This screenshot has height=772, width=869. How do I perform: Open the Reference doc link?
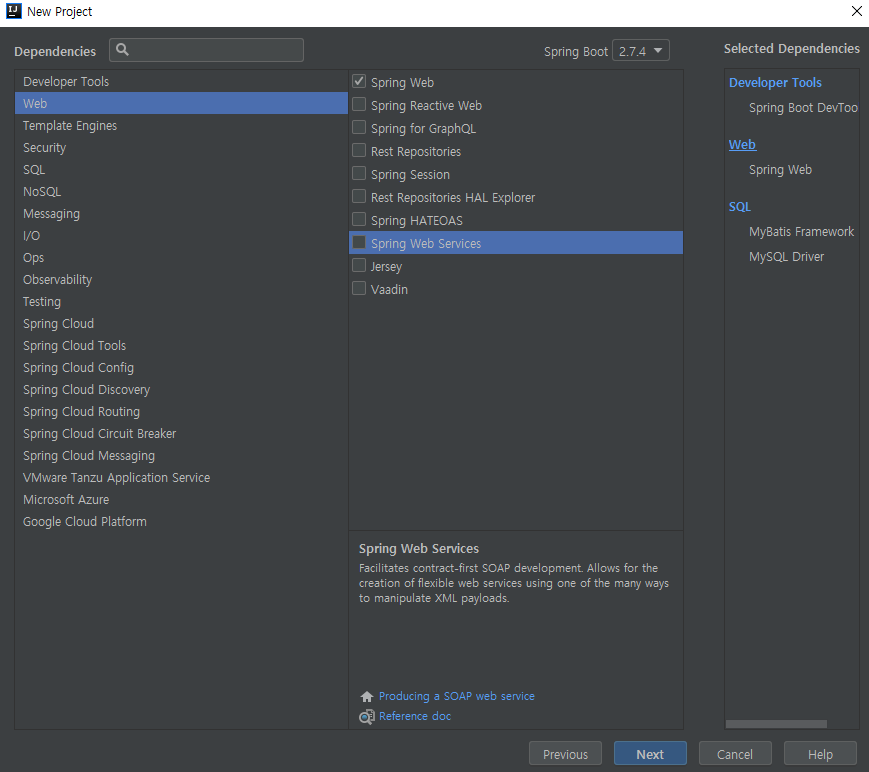pos(415,716)
